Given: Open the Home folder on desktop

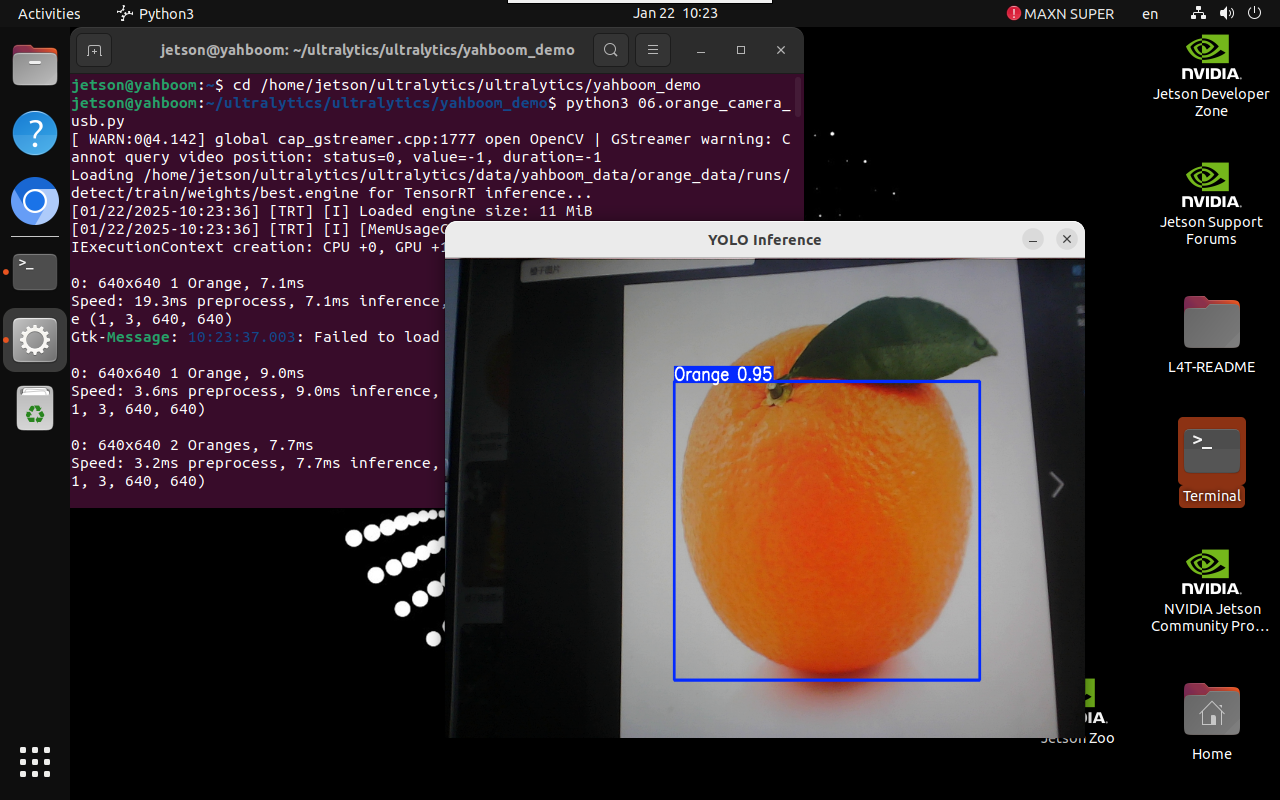Looking at the screenshot, I should coord(1211,722).
